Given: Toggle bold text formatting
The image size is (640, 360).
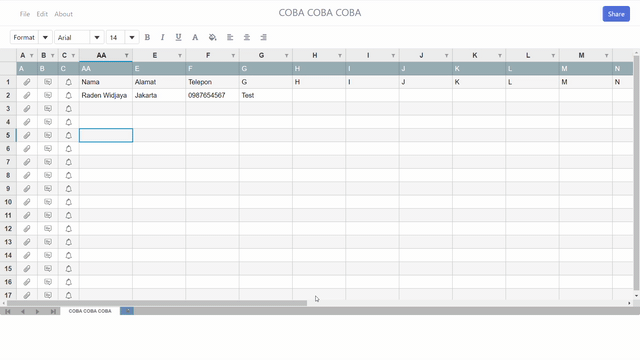Looking at the screenshot, I should [147, 37].
